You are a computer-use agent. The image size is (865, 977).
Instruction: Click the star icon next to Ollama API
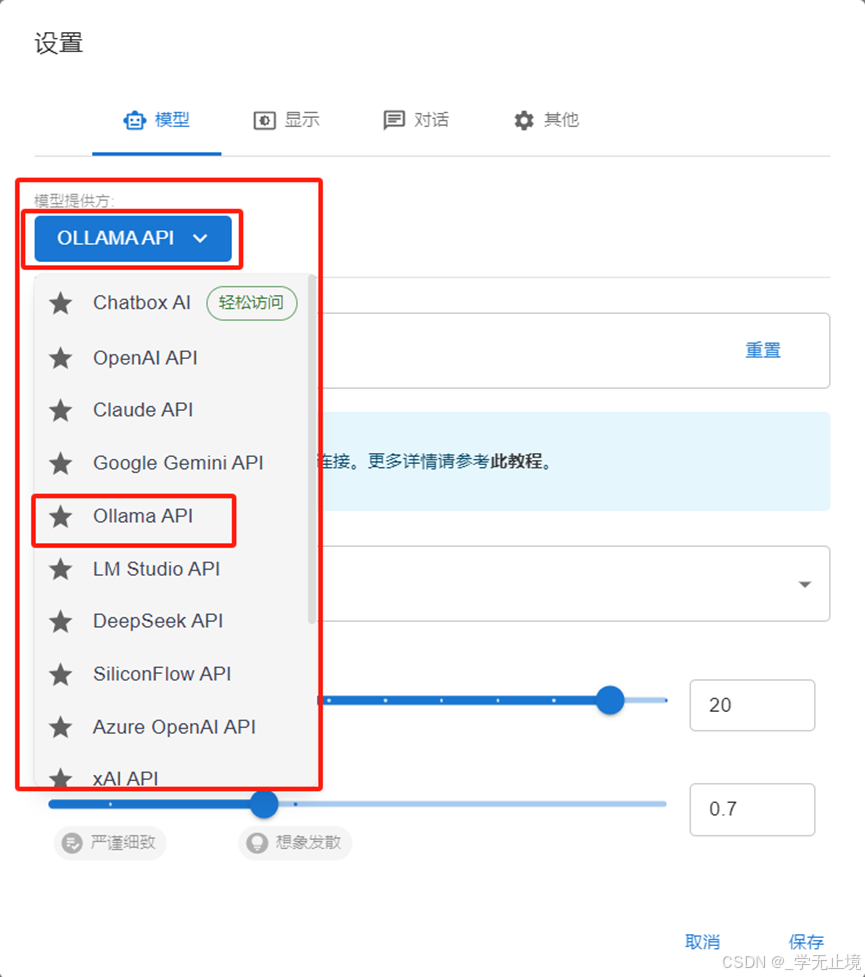click(60, 517)
